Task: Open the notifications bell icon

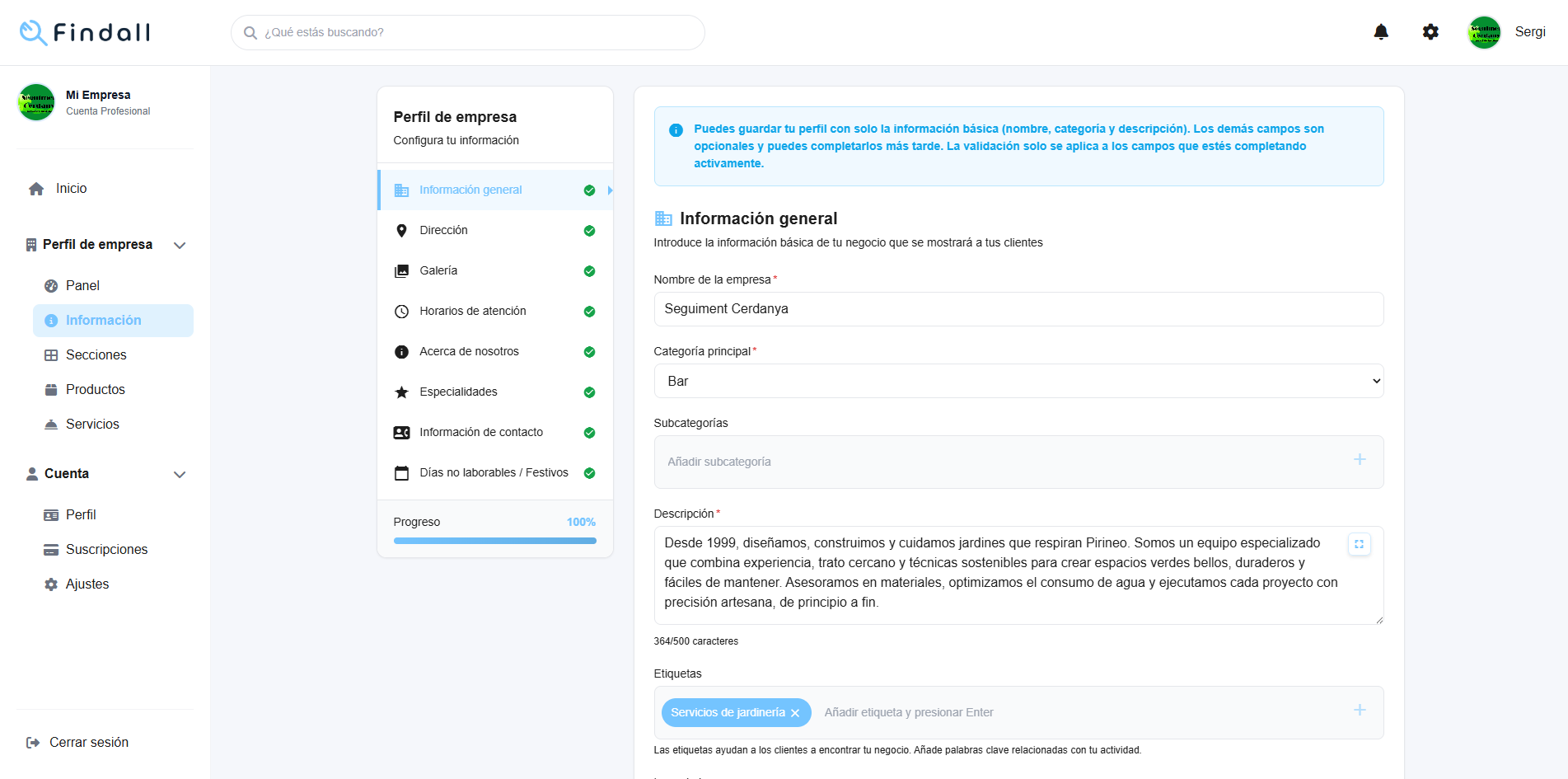Action: click(x=1382, y=31)
